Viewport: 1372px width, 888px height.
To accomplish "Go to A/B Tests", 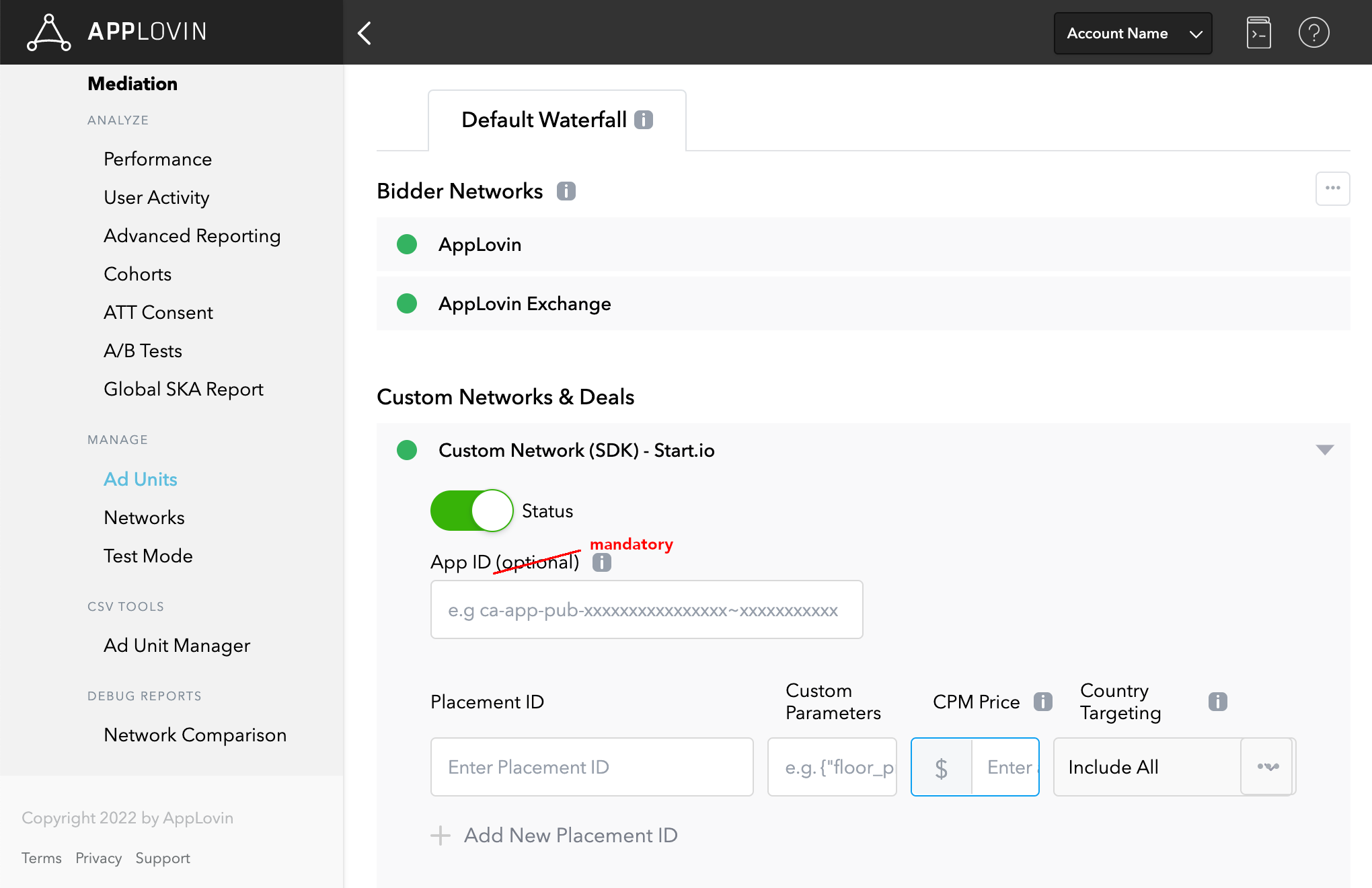I will (143, 351).
